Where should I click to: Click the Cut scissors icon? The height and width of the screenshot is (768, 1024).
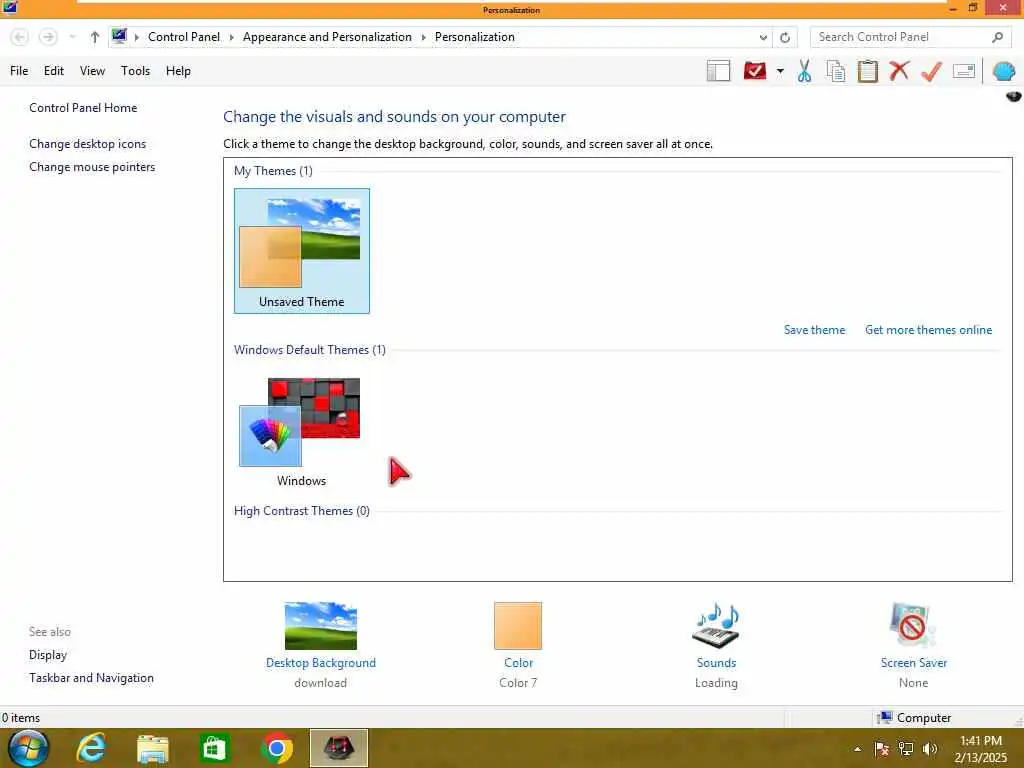pos(805,71)
